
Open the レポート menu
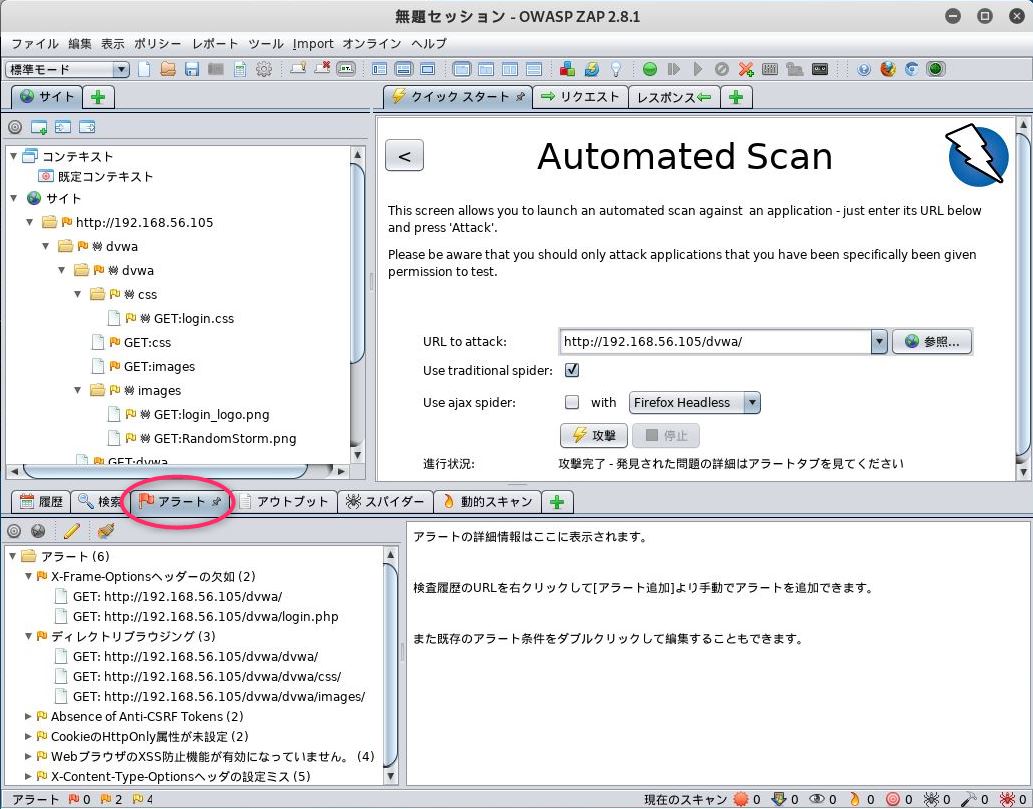tap(215, 43)
